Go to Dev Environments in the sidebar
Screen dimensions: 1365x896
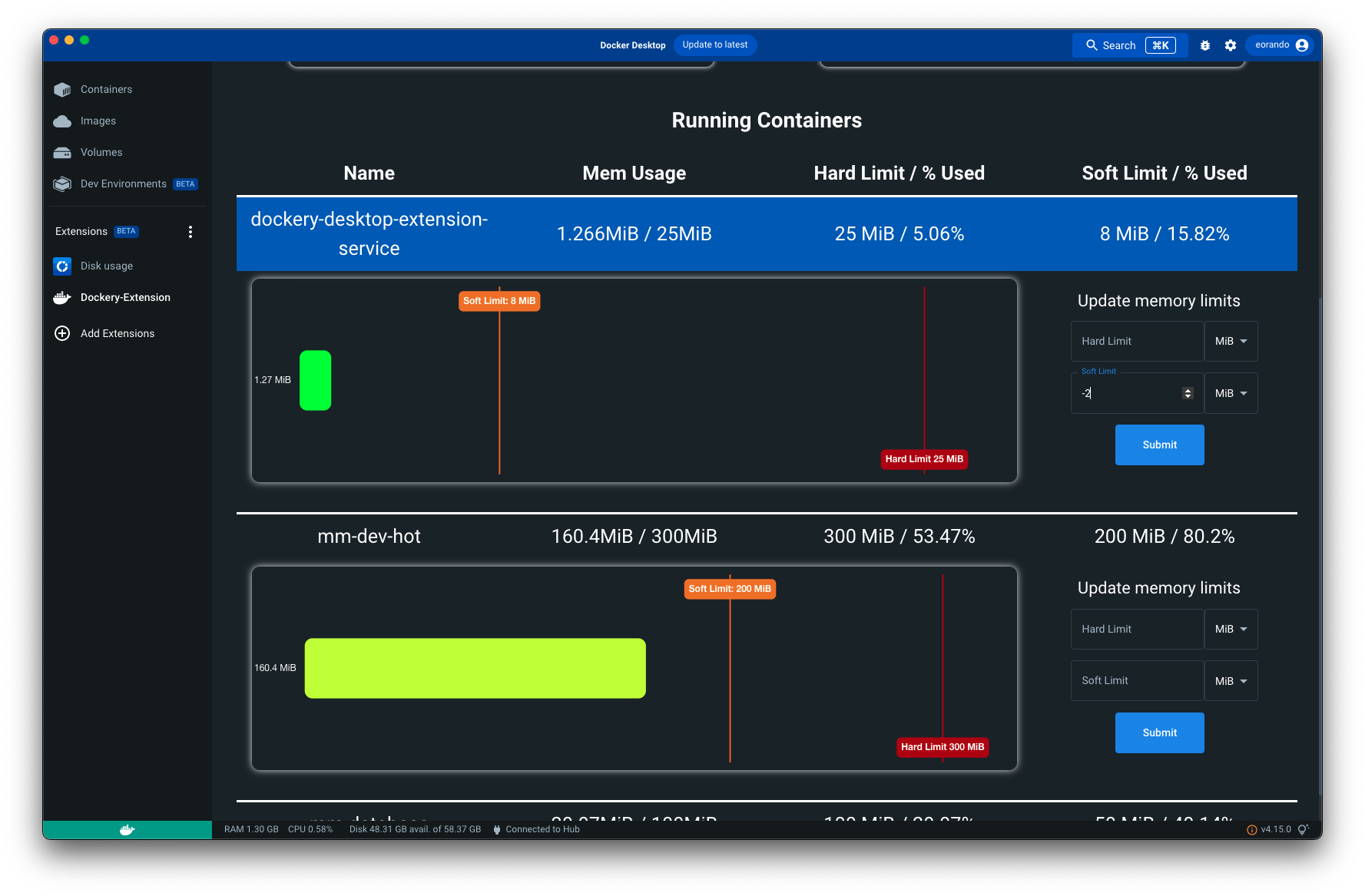tap(124, 184)
